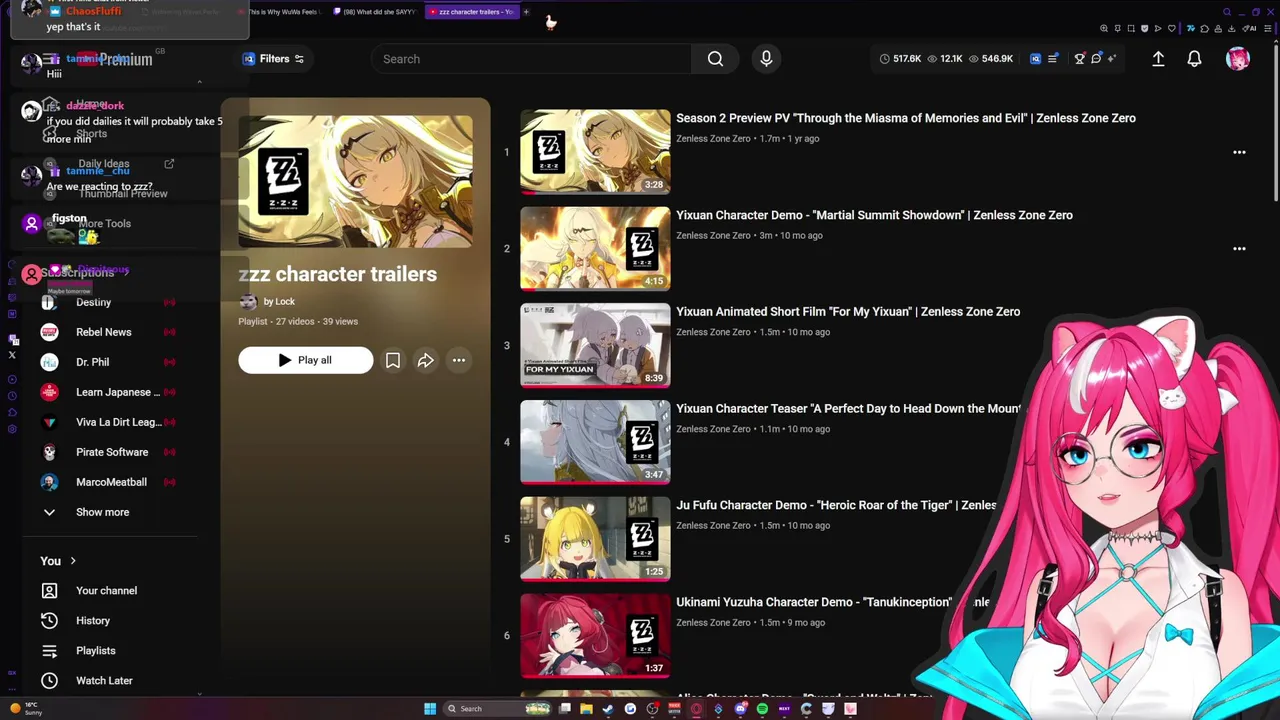This screenshot has height=720, width=1280.
Task: Click inside the YouTube search field
Action: pyautogui.click(x=530, y=59)
